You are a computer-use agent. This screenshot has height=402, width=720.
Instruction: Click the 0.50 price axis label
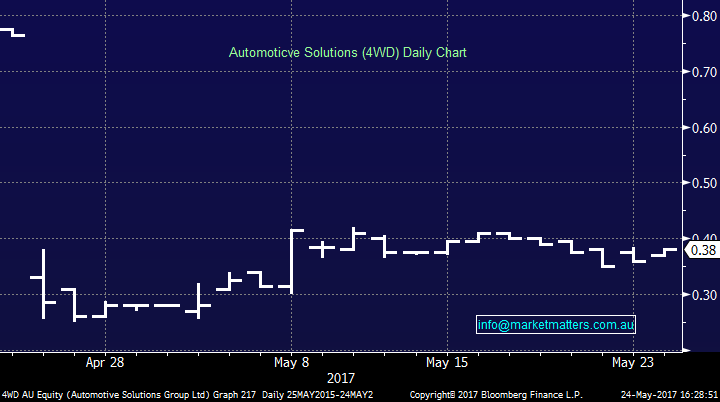point(704,183)
